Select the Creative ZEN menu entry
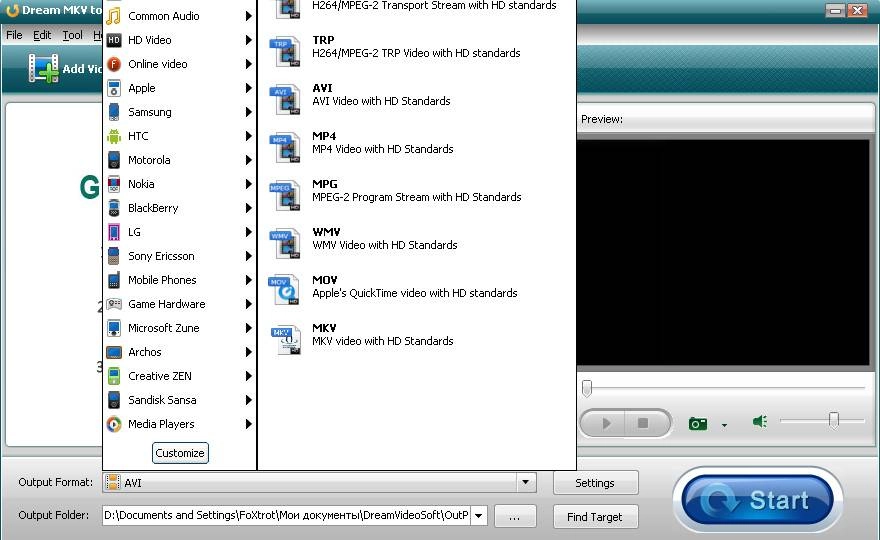The width and height of the screenshot is (880, 540). [180, 376]
